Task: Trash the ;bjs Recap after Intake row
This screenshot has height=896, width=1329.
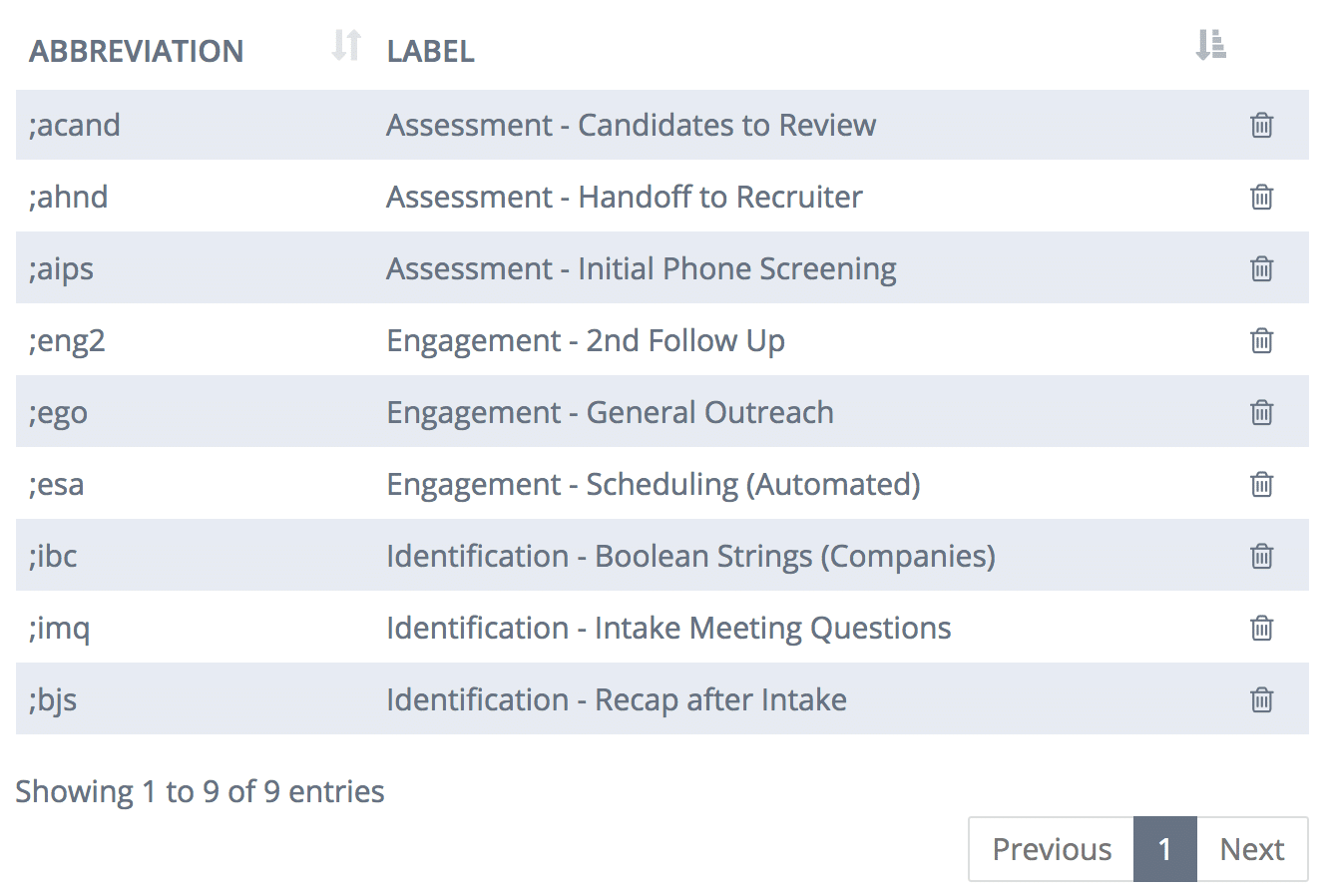Action: click(1261, 699)
